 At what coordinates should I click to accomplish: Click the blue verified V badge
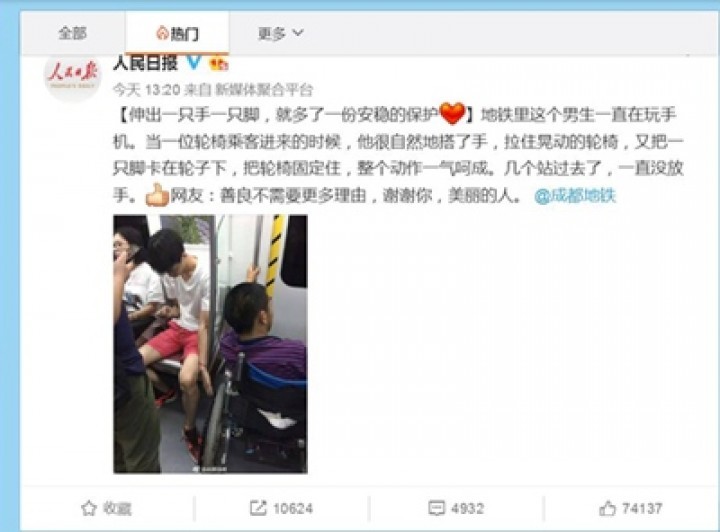pyautogui.click(x=194, y=62)
